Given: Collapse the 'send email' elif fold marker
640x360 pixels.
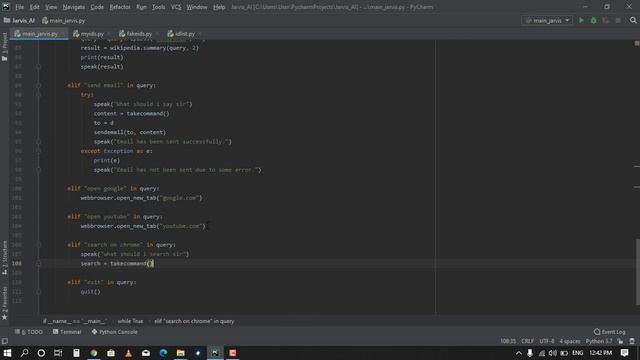Looking at the screenshot, I should (39, 85).
